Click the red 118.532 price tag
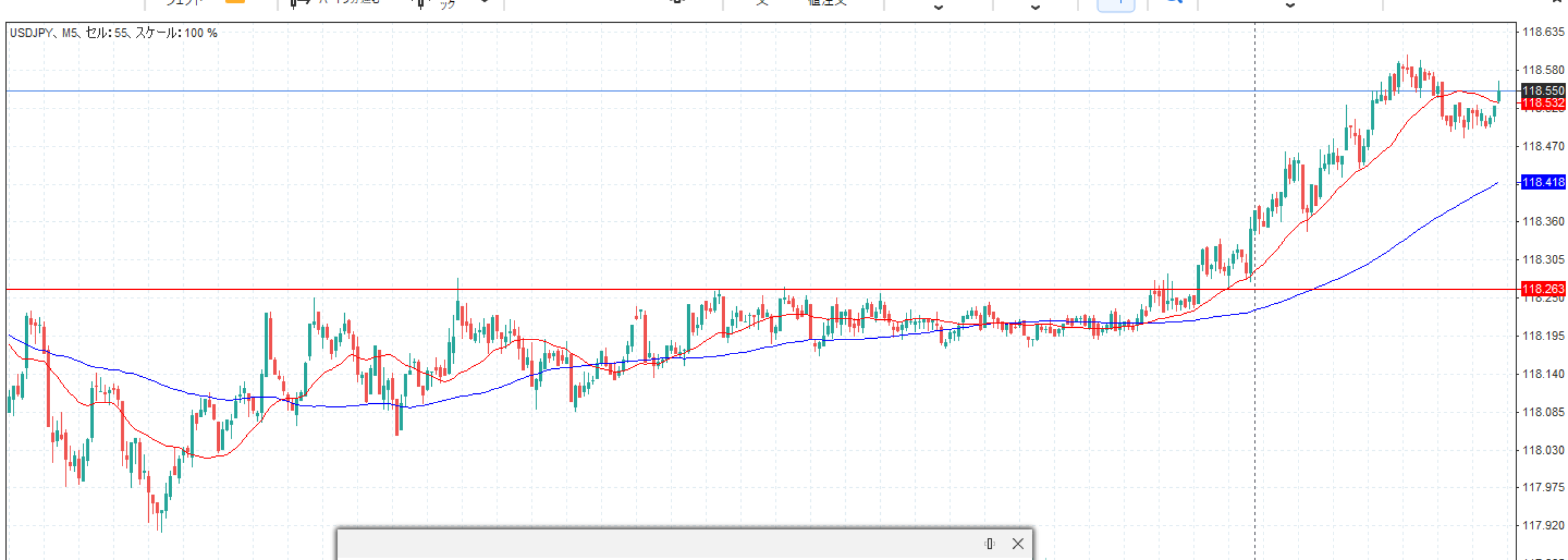This screenshot has height=560, width=1568. (x=1542, y=103)
